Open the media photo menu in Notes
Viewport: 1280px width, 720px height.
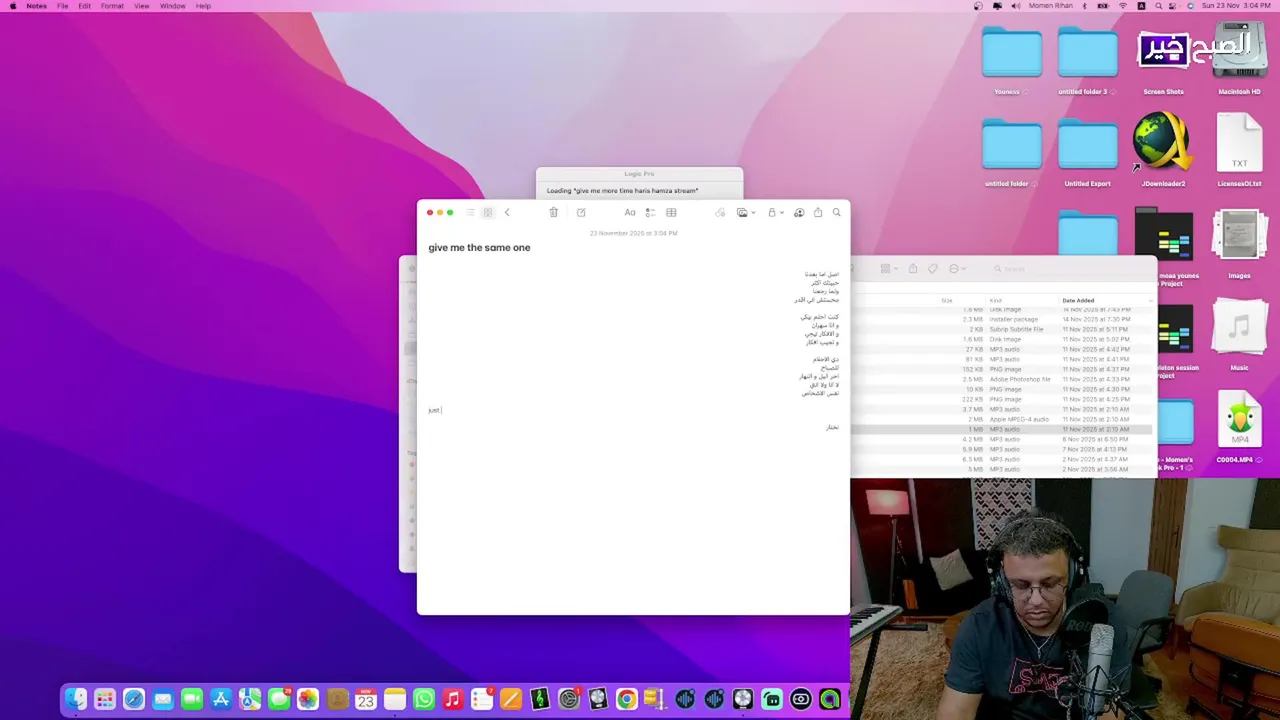[x=745, y=212]
